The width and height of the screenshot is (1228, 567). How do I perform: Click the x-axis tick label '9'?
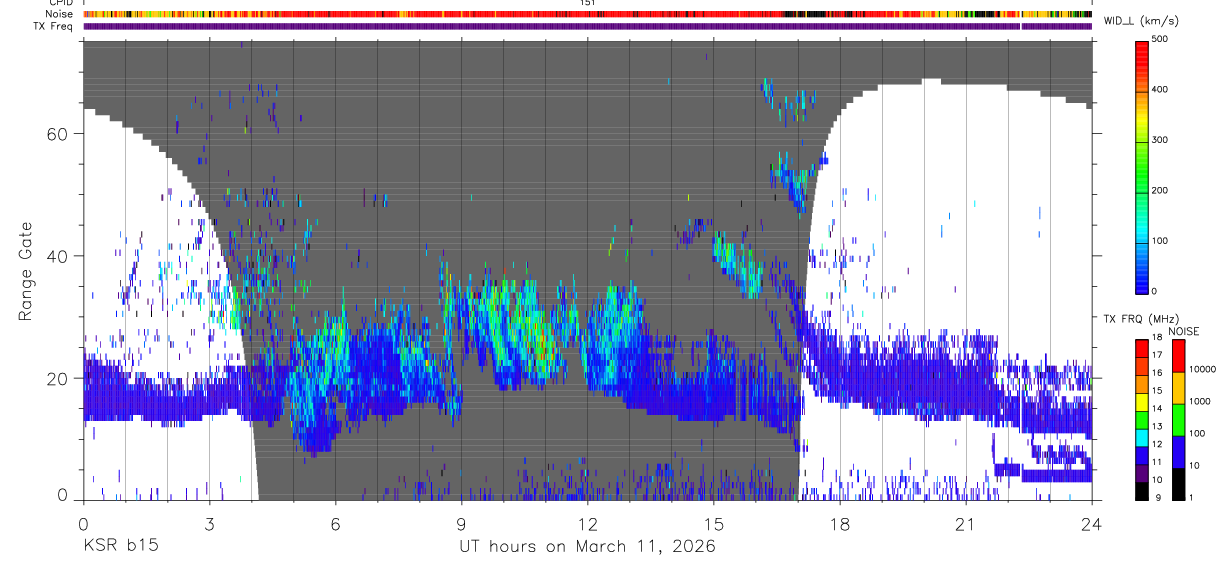(x=461, y=524)
